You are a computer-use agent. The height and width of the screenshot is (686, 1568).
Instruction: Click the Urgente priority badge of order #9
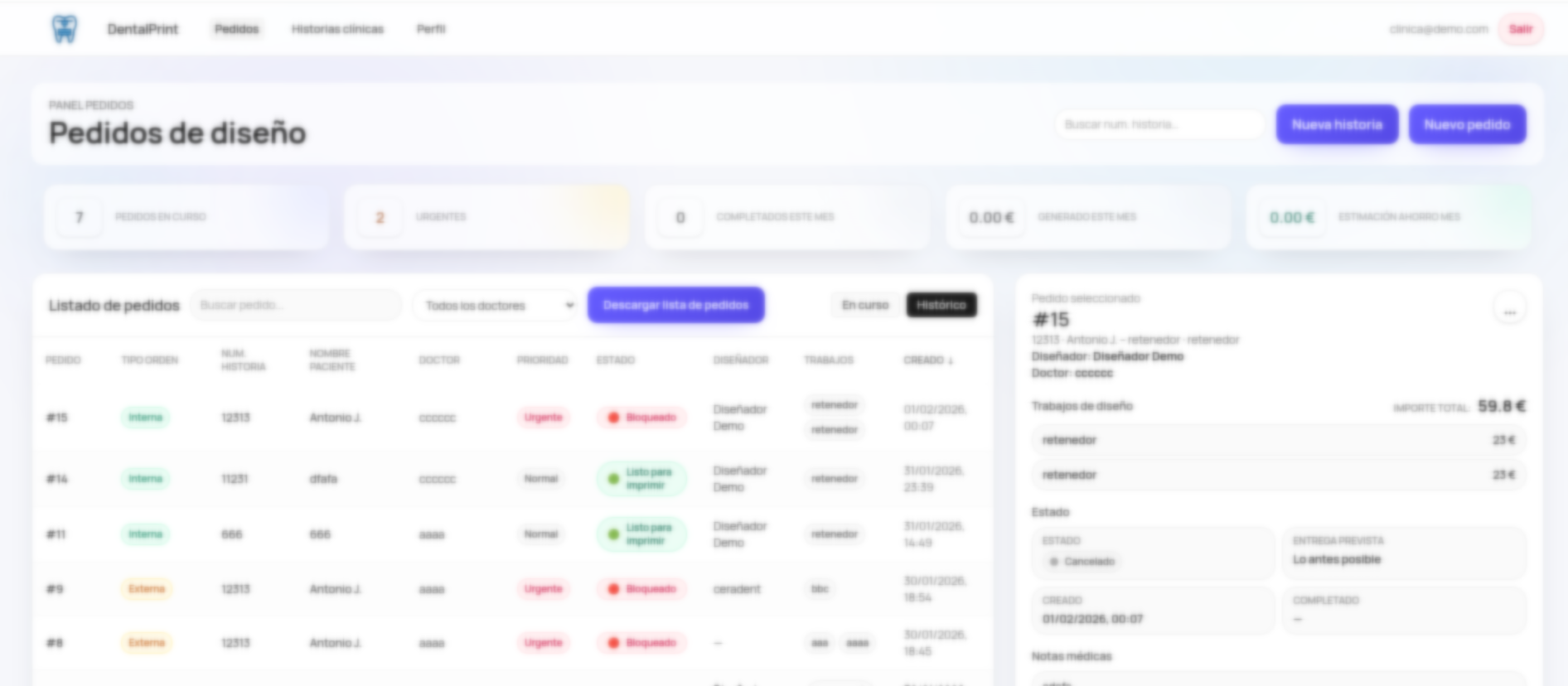pyautogui.click(x=543, y=589)
